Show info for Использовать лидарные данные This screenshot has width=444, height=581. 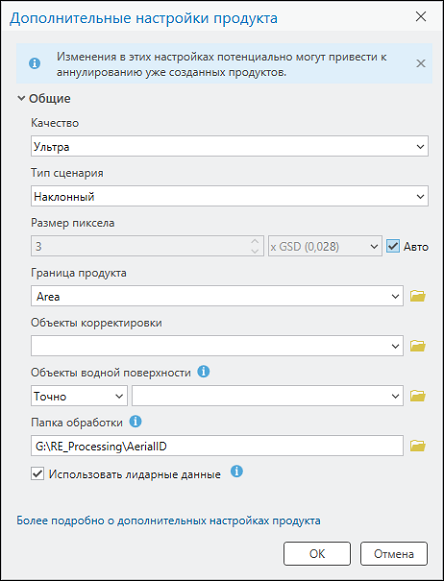pos(237,472)
